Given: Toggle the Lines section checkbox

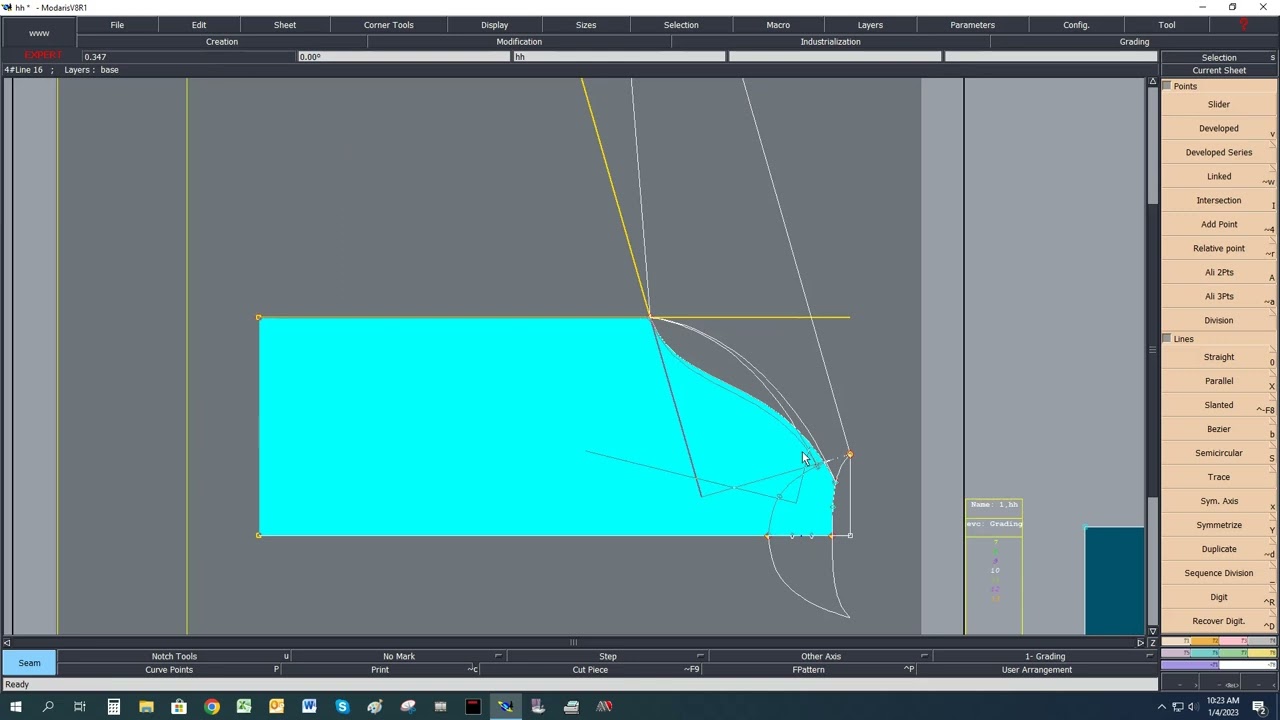Looking at the screenshot, I should pos(1167,339).
